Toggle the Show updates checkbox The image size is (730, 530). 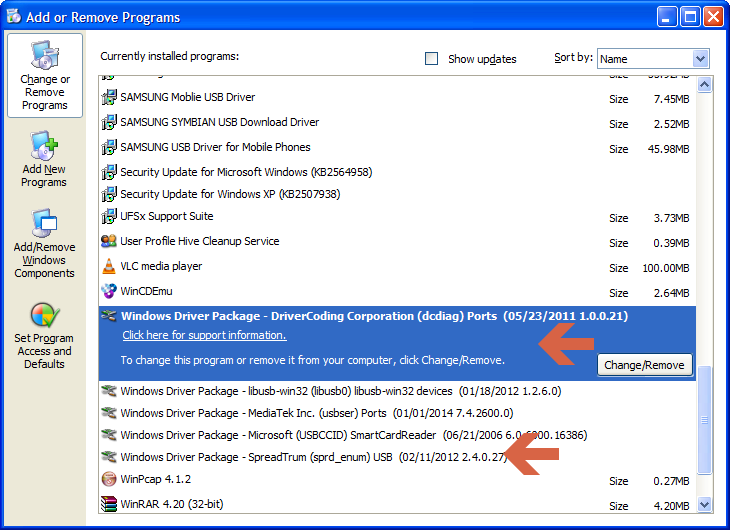[x=432, y=59]
